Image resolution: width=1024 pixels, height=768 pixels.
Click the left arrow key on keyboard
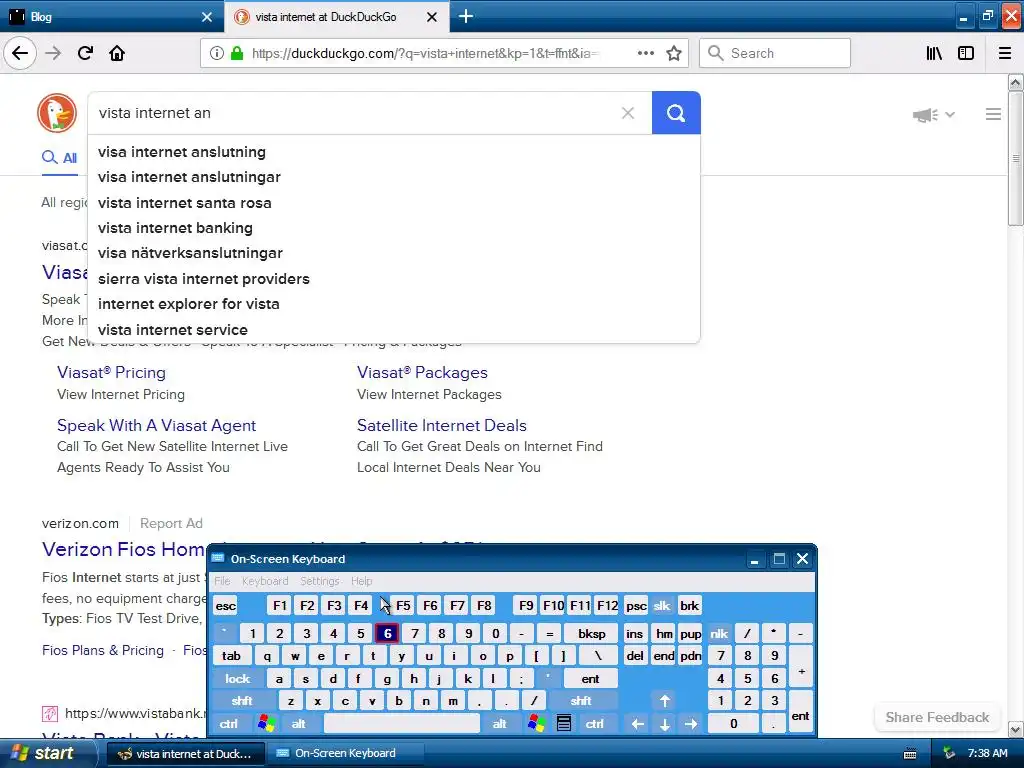[x=637, y=724]
